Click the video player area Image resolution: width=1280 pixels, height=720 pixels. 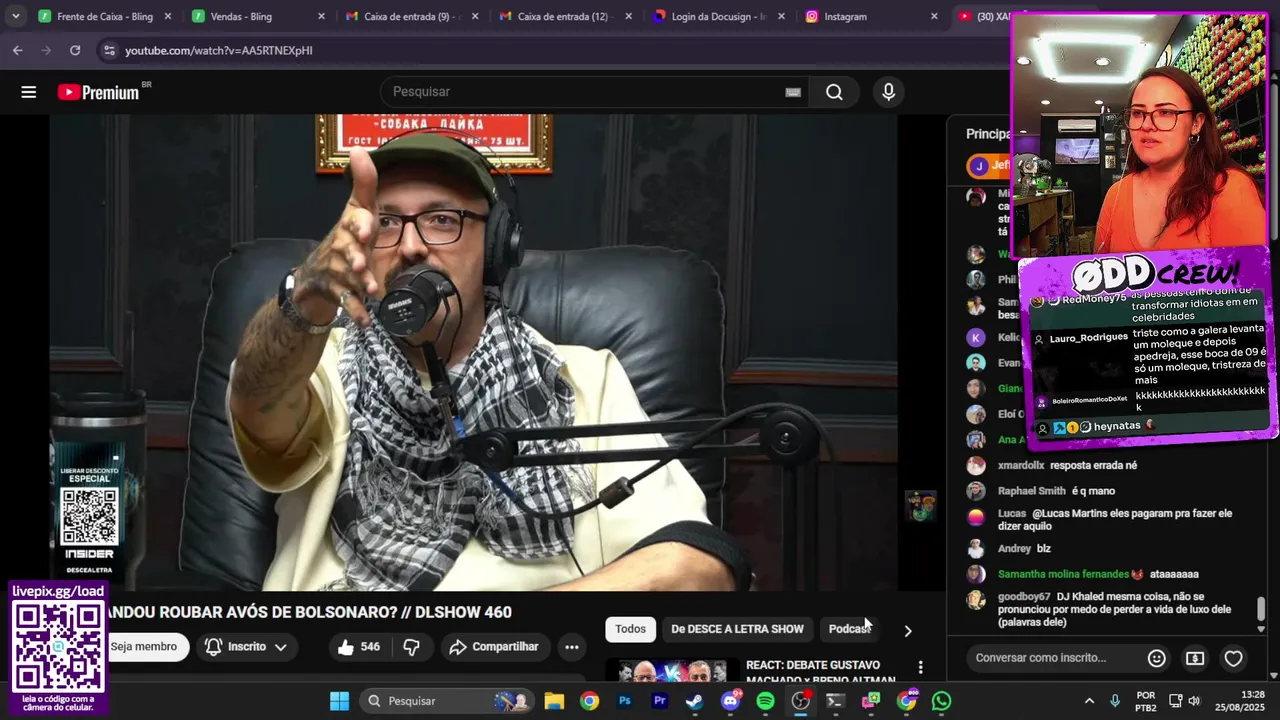pos(473,352)
